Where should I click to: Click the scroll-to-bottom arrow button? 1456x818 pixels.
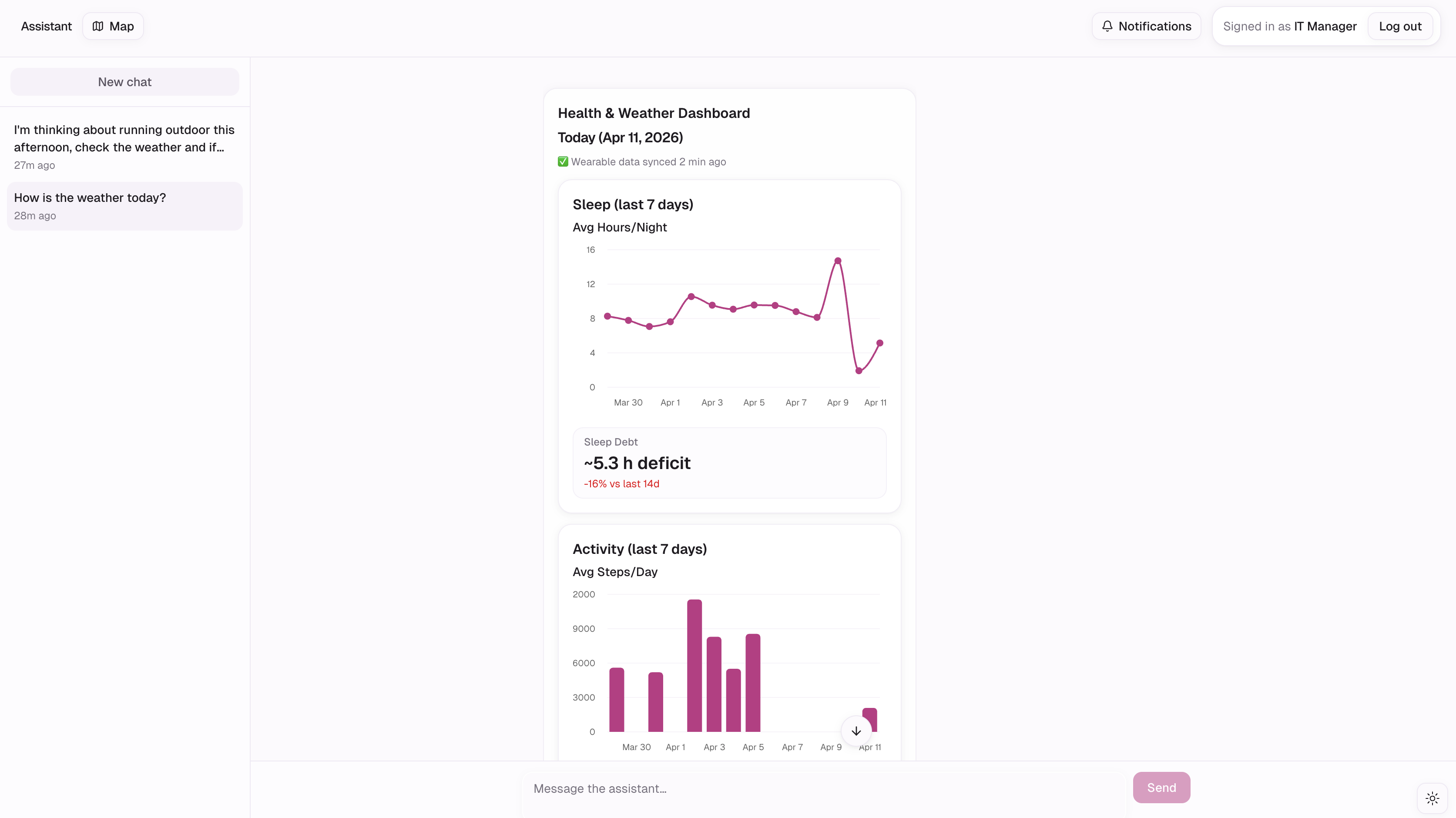coord(856,731)
